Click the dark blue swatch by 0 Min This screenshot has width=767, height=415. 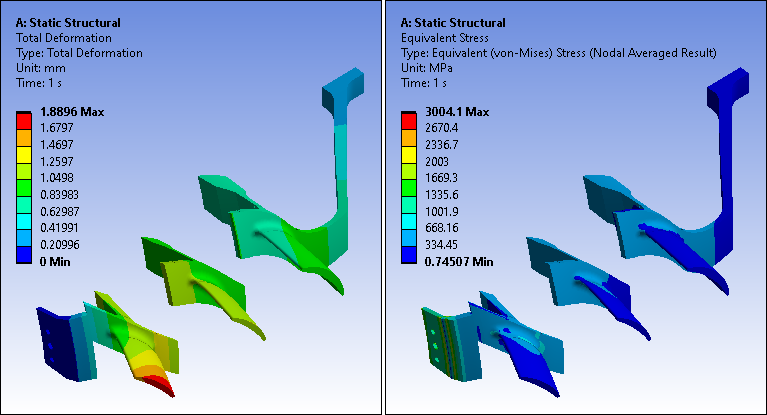(x=23, y=255)
